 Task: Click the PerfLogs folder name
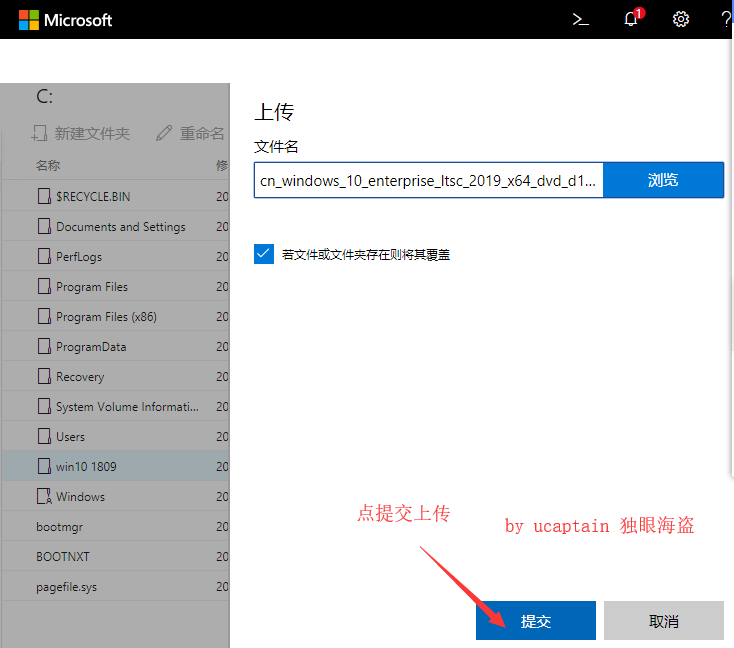pos(79,257)
